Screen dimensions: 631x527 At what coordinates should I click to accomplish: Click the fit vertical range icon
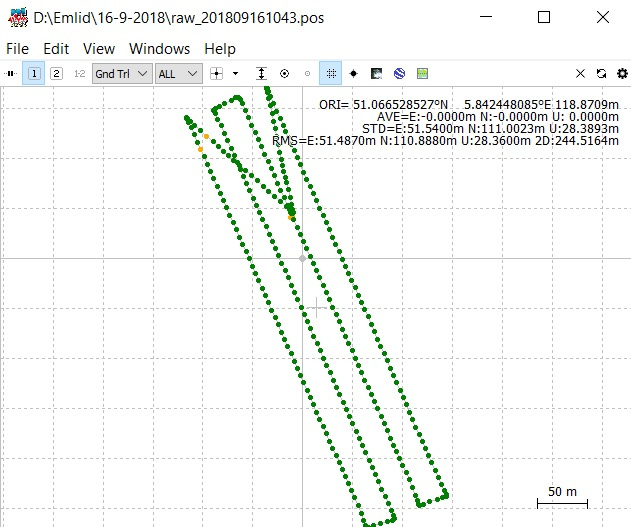[262, 74]
